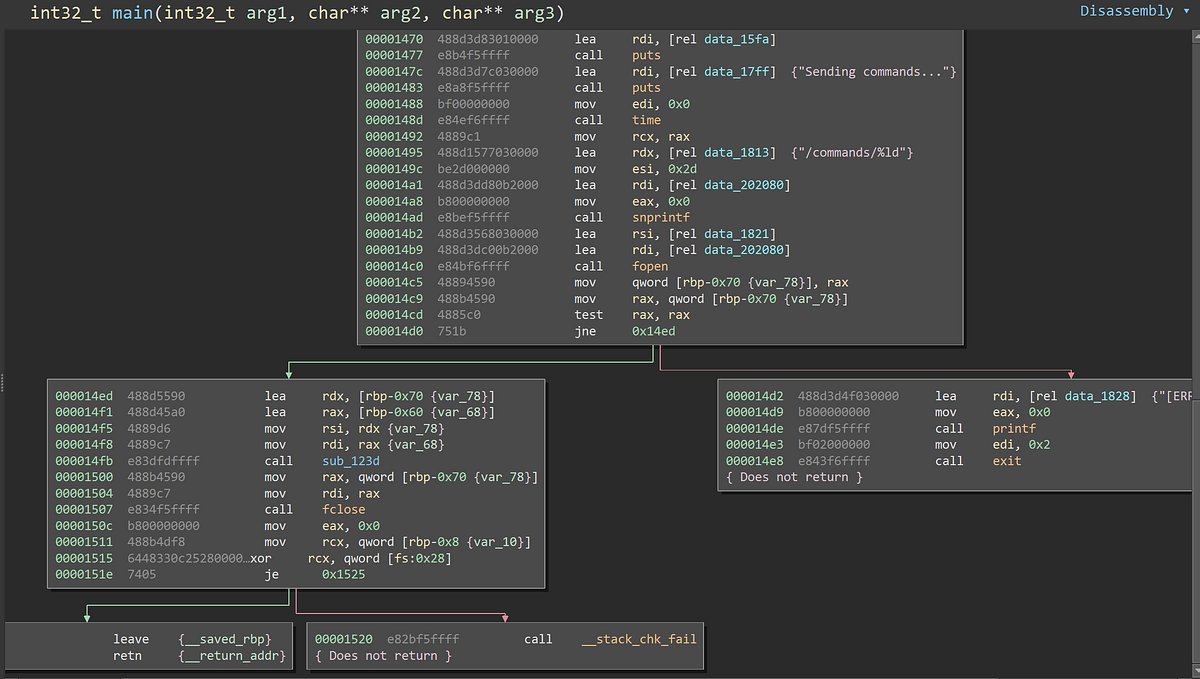Click the __saved_rbp annotation
The image size is (1200, 679).
[225, 639]
